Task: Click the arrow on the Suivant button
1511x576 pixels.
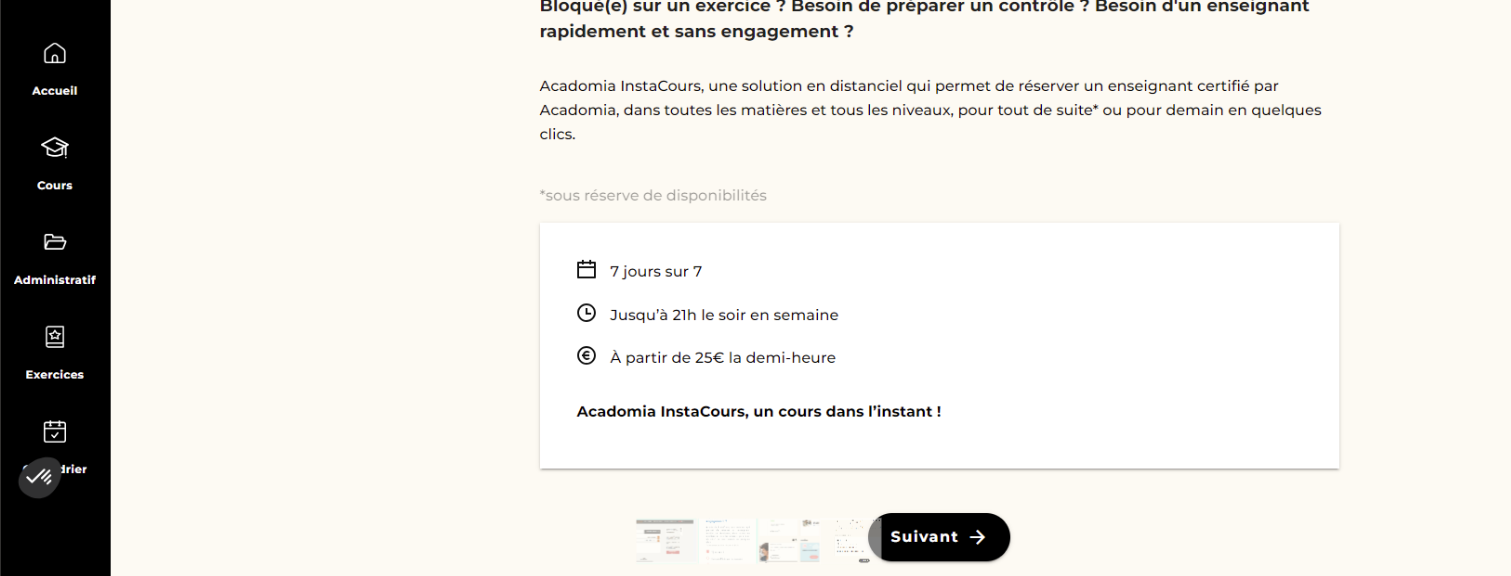Action: 978,537
